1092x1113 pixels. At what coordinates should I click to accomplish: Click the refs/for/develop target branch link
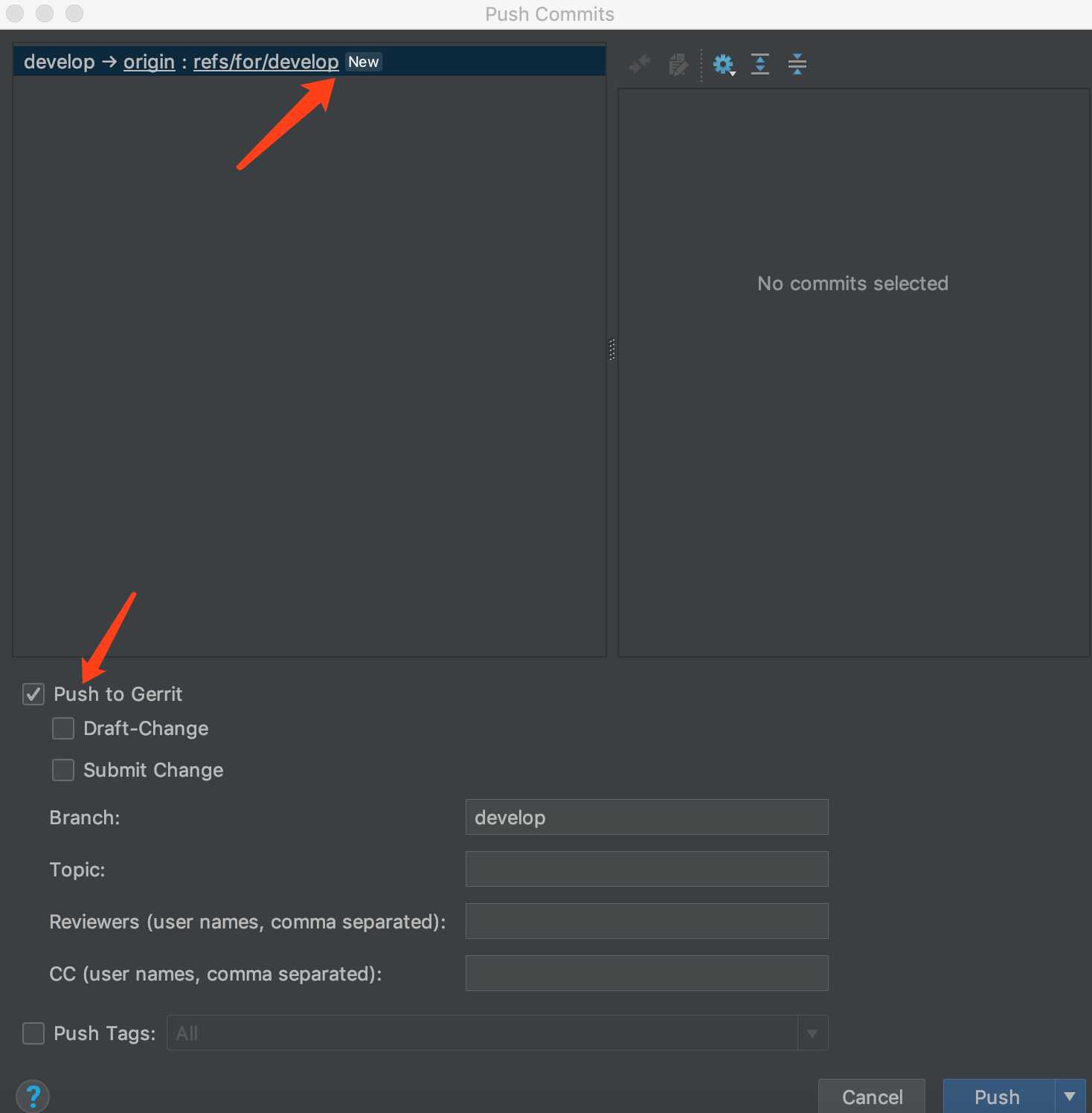pyautogui.click(x=266, y=62)
